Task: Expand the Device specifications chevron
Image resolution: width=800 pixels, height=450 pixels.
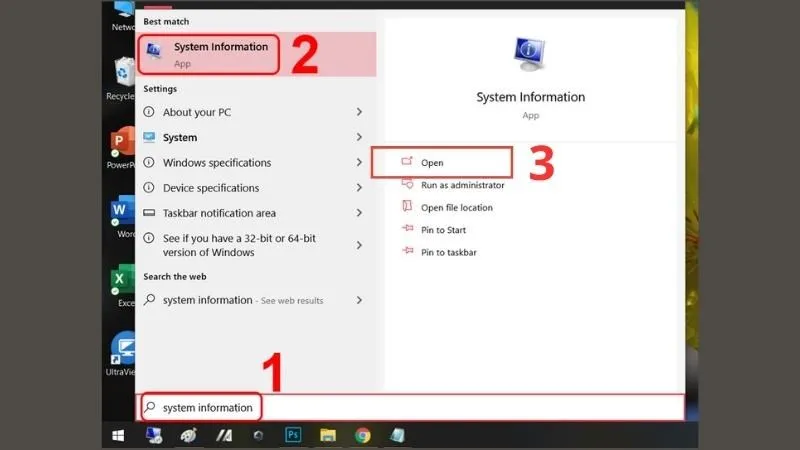Action: [x=359, y=188]
